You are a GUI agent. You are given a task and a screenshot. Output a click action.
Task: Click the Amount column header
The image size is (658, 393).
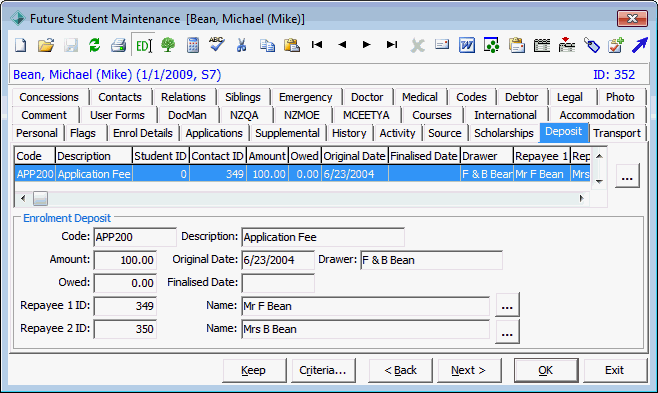pyautogui.click(x=267, y=156)
